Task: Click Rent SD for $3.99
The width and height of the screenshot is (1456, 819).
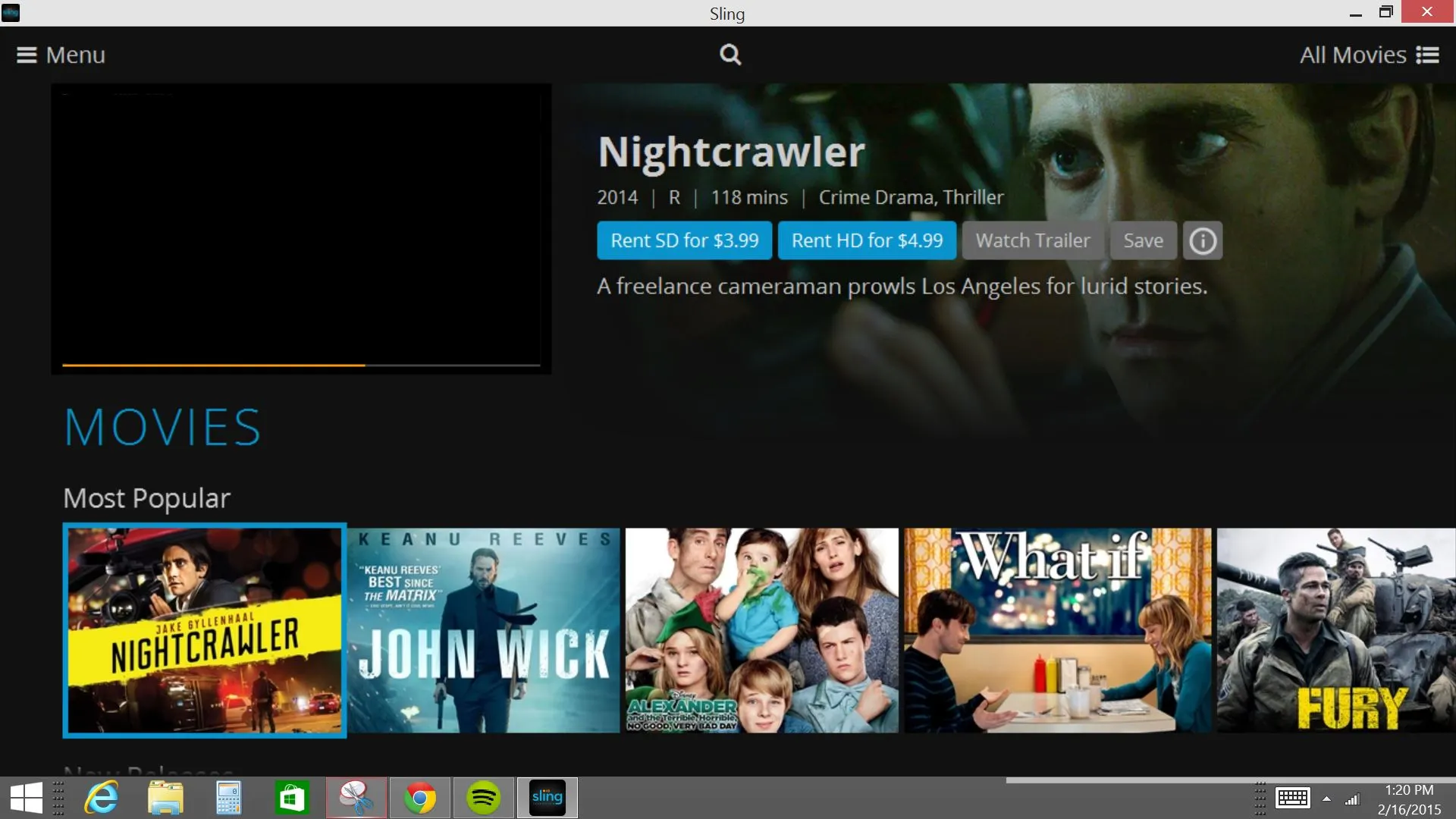Action: pos(685,241)
